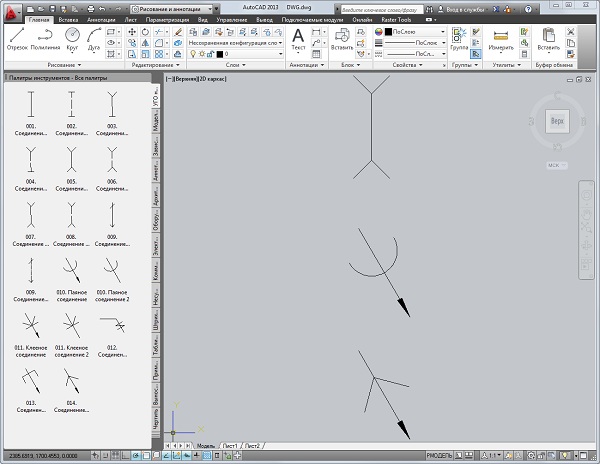Click the Текст (Text) annotation tool

point(298,38)
